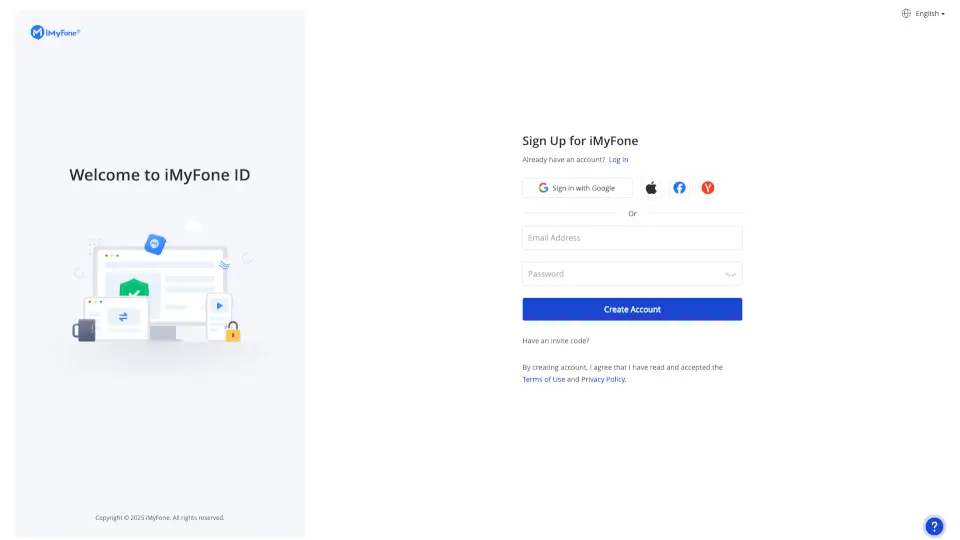Click the "Sign Up for iMyFone" heading
This screenshot has height=540, width=960.
580,141
